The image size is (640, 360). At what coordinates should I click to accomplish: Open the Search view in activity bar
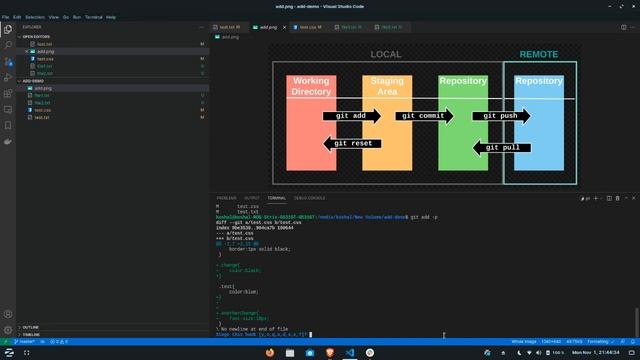tap(8, 45)
